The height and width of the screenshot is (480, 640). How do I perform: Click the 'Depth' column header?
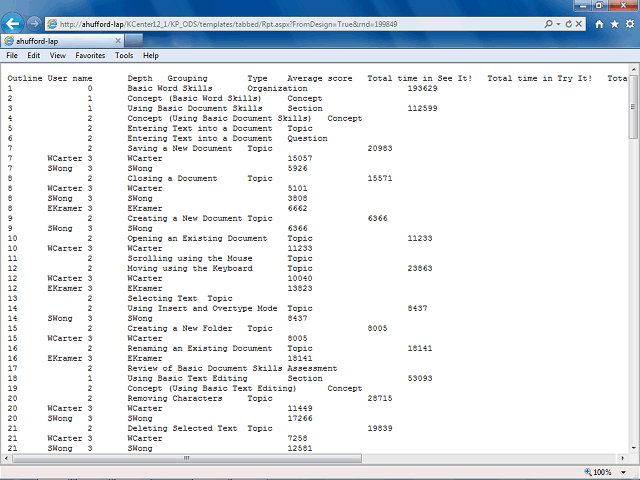[140, 78]
